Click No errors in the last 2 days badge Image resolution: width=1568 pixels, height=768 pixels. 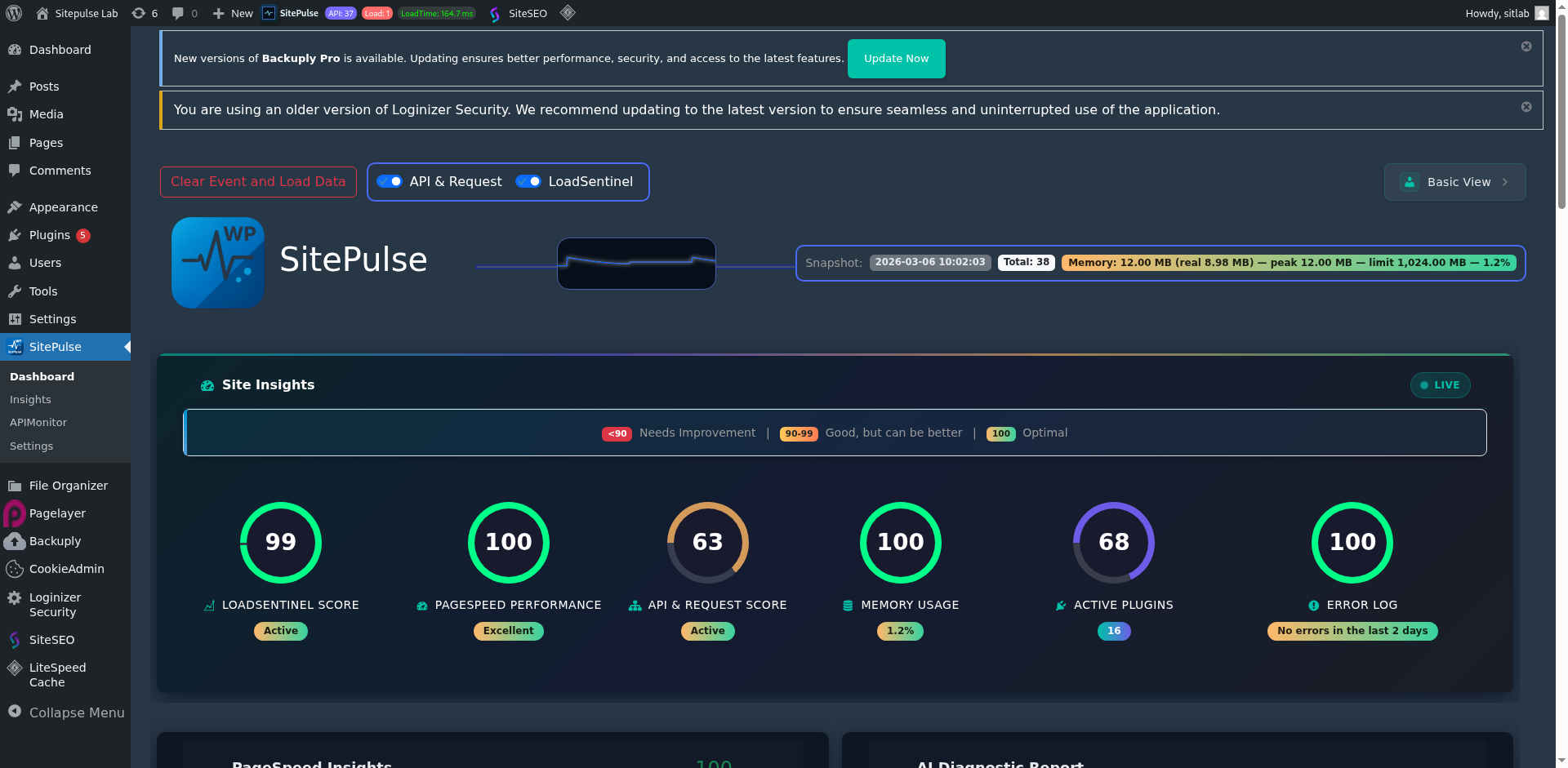pyautogui.click(x=1352, y=631)
